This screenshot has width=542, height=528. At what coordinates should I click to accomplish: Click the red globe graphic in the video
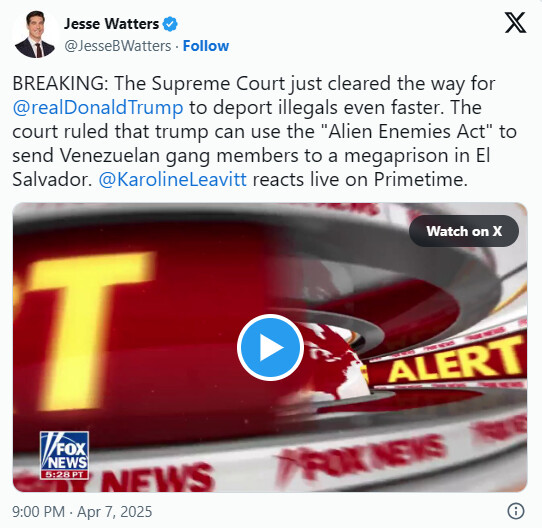335,363
